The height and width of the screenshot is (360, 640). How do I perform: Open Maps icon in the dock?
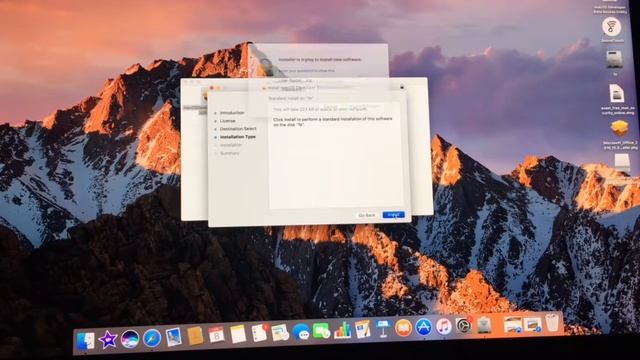click(280, 332)
